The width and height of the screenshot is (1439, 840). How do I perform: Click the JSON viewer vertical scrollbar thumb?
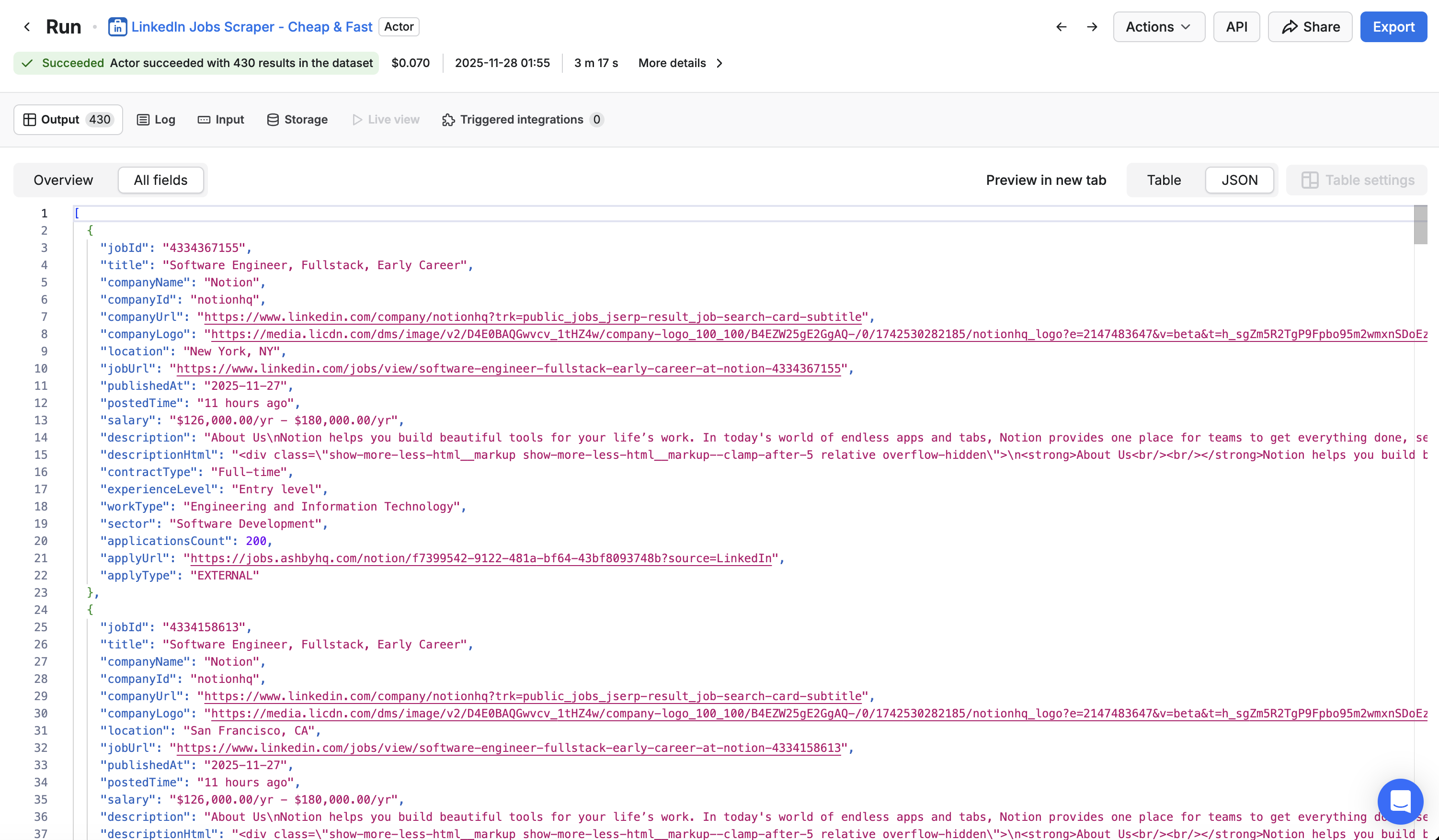tap(1420, 226)
